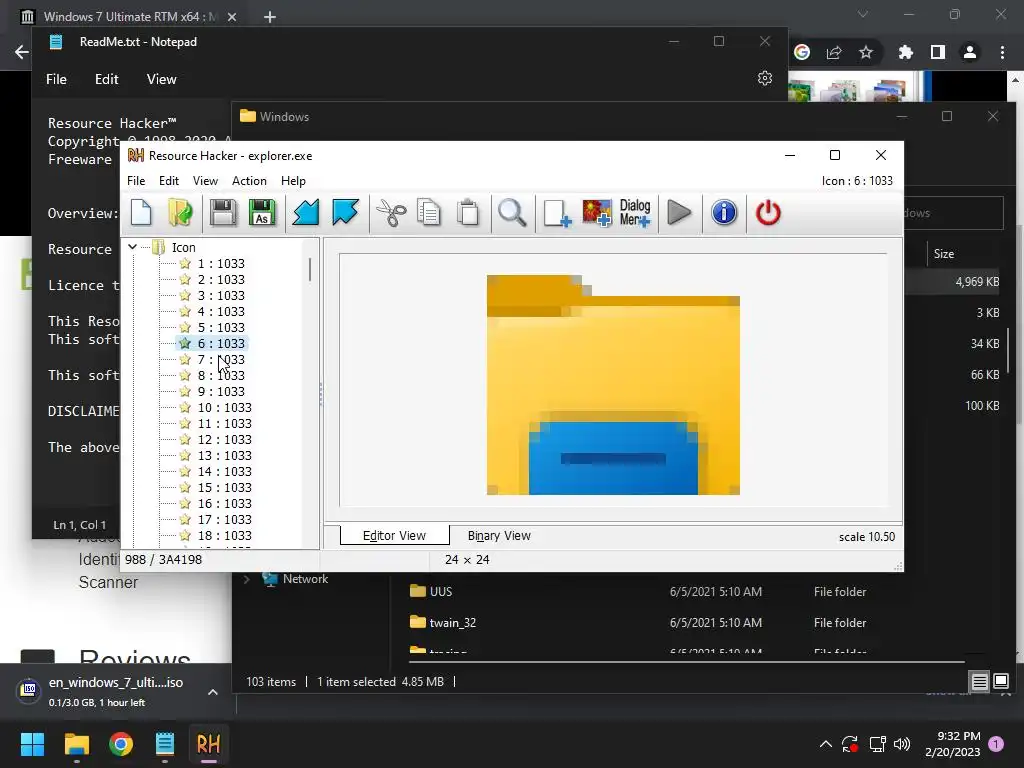
Task: Open file with the folder arrow icon
Action: [x=180, y=213]
